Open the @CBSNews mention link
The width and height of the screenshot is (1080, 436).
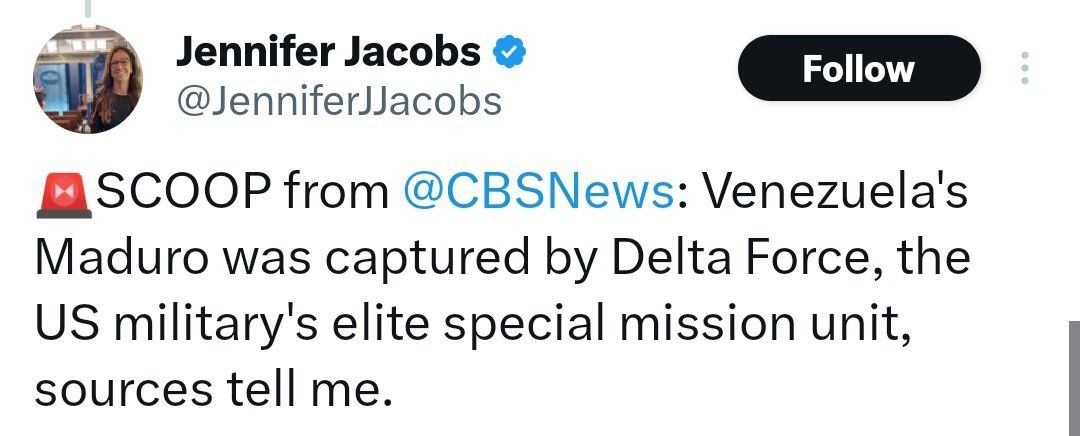(x=537, y=193)
